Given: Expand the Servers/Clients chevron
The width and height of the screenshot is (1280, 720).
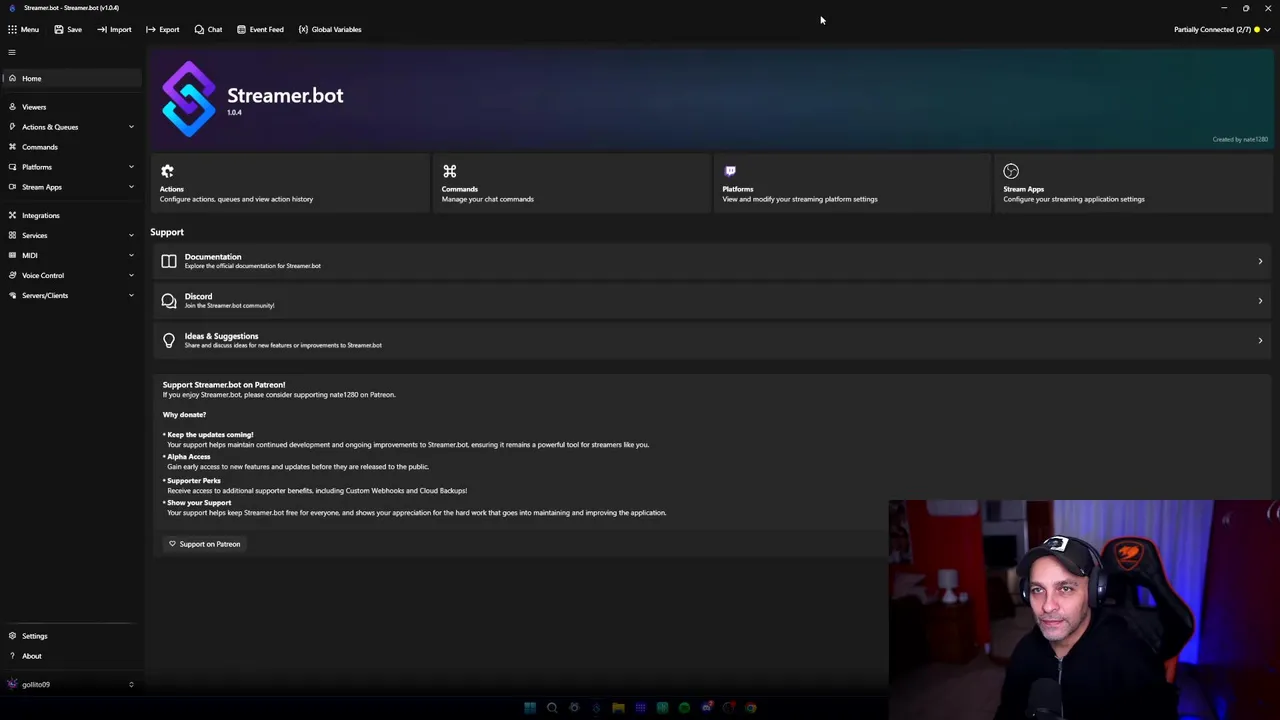Looking at the screenshot, I should [x=131, y=295].
